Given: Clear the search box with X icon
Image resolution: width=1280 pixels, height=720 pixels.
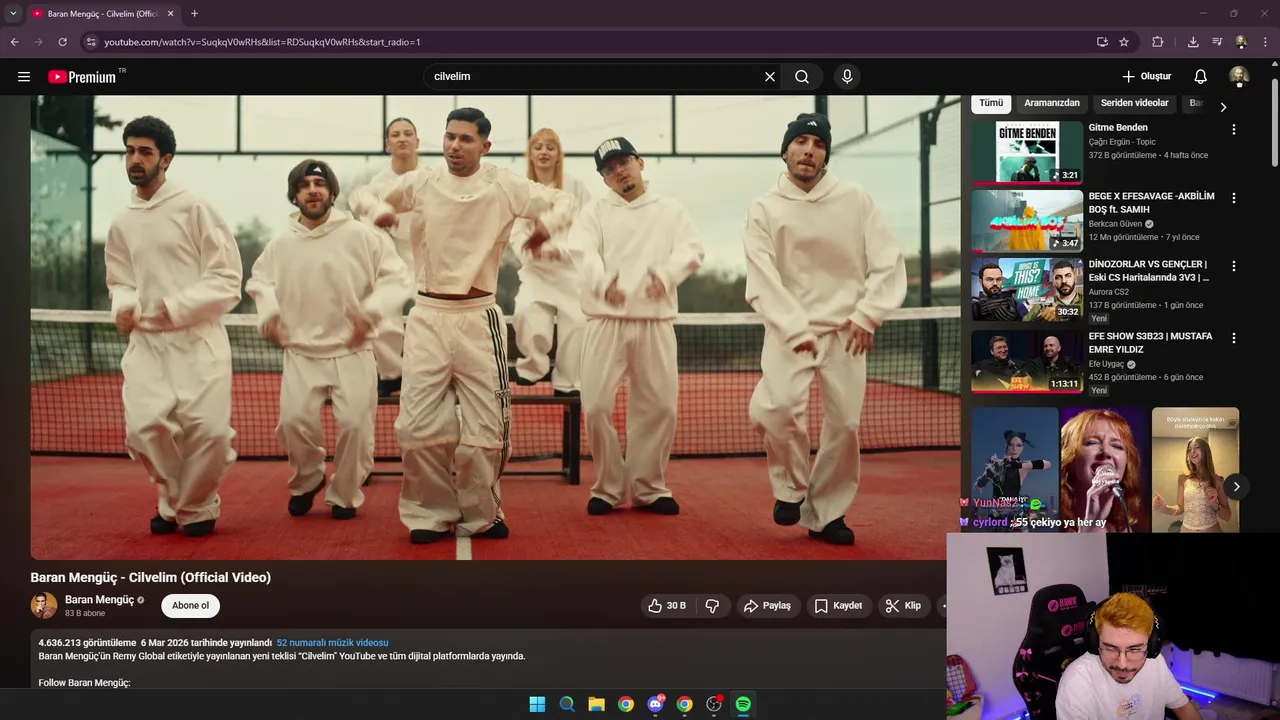Looking at the screenshot, I should pyautogui.click(x=770, y=76).
